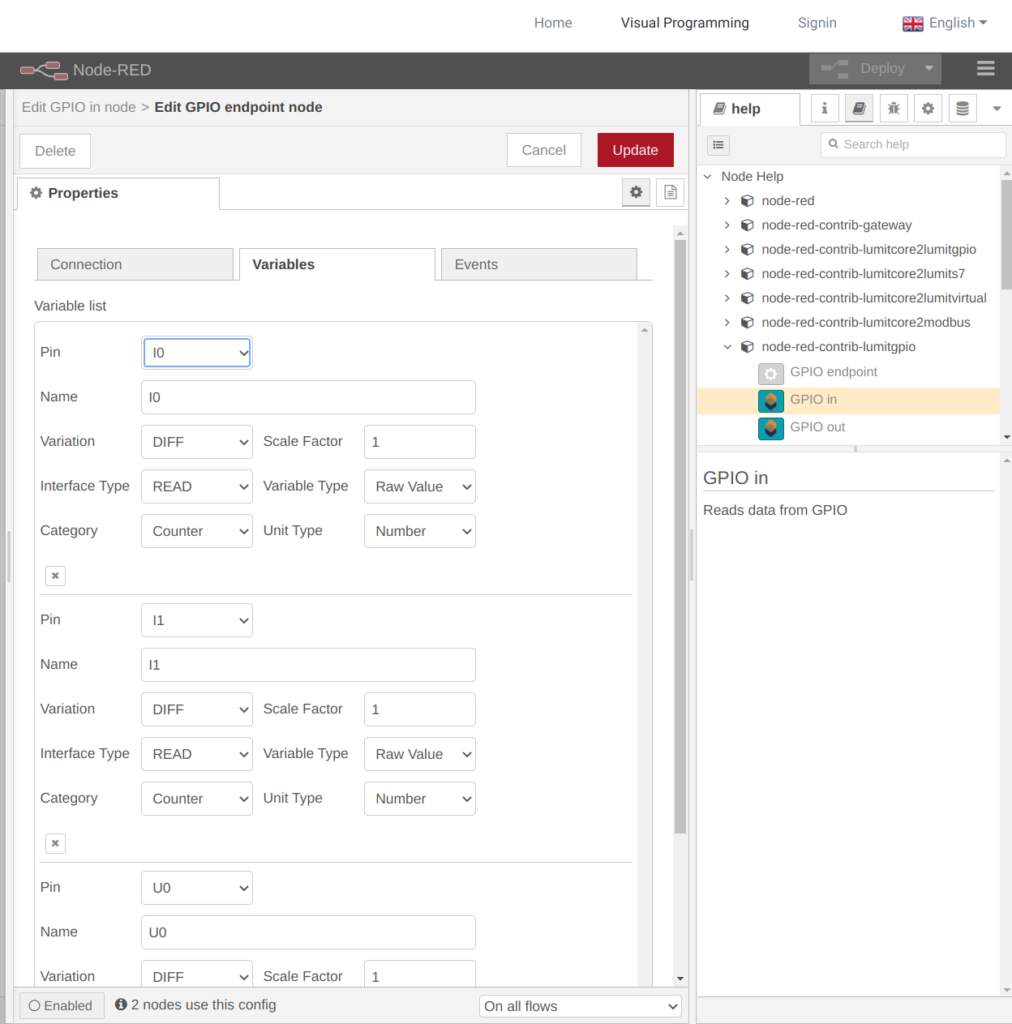Click the Node-RED logo icon
Screen dimensions: 1012x1024
(44, 70)
